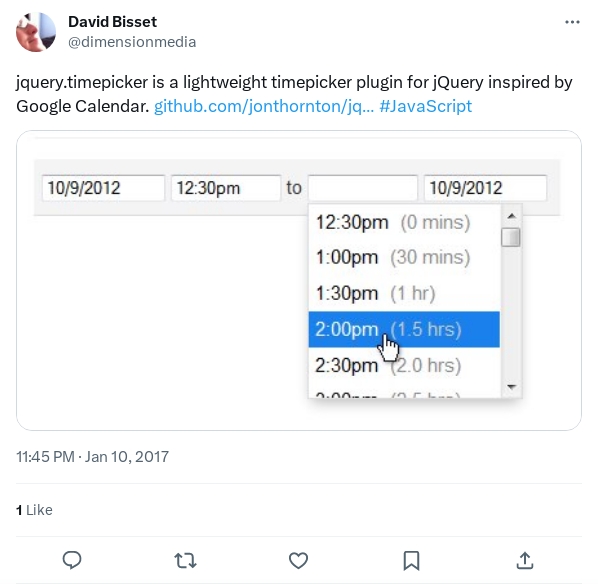Click the share upload icon
This screenshot has width=598, height=584.
tap(525, 560)
